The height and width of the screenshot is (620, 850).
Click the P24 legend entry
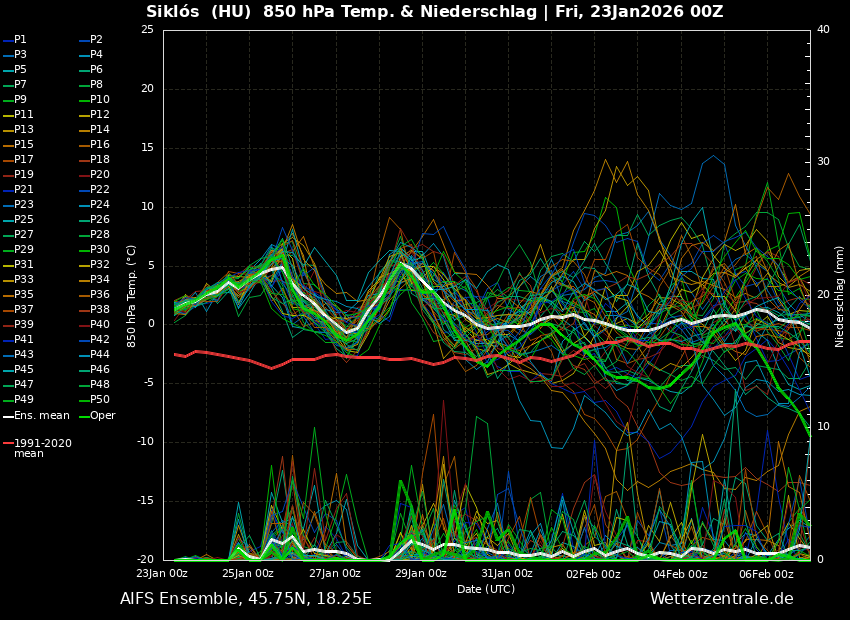[x=100, y=205]
